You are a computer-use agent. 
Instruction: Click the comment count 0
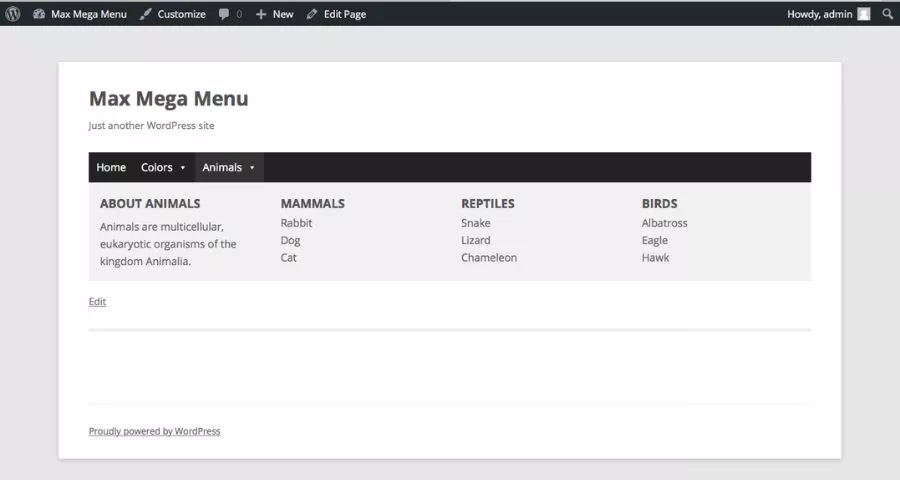click(239, 14)
